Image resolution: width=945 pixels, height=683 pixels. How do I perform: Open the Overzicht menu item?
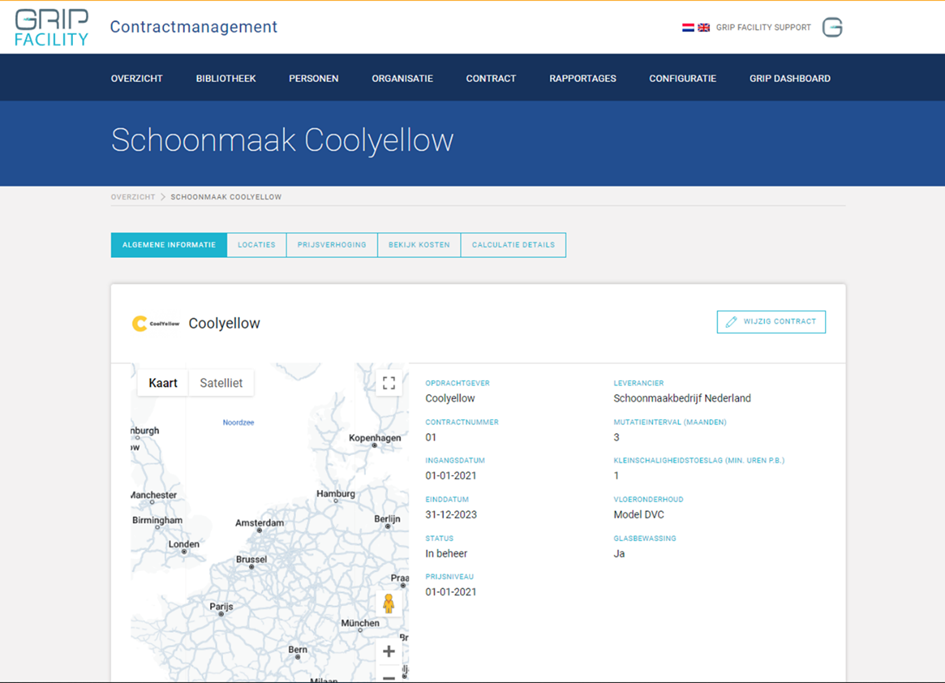click(x=137, y=78)
